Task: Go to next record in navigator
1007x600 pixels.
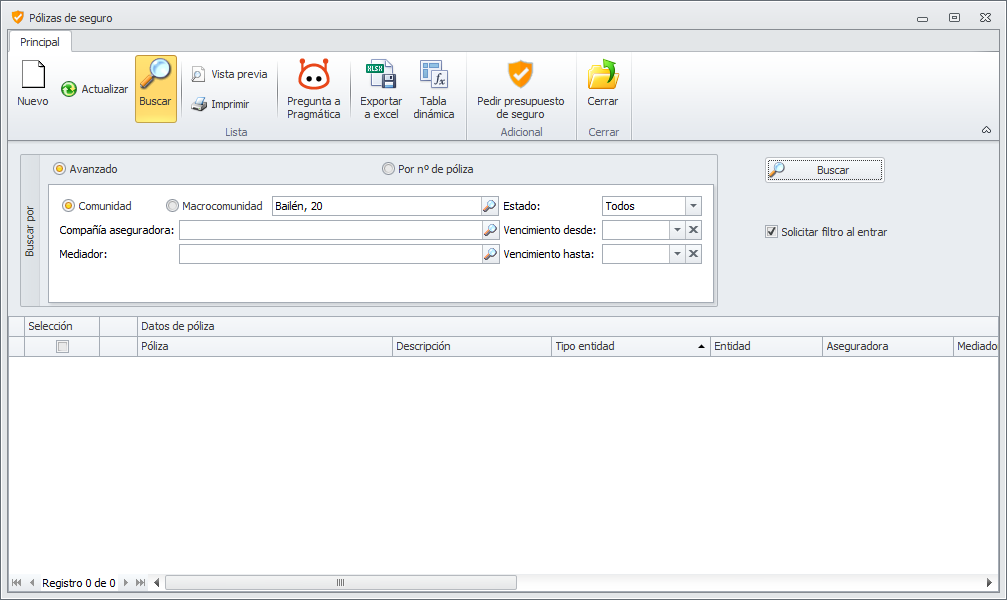Action: [125, 583]
